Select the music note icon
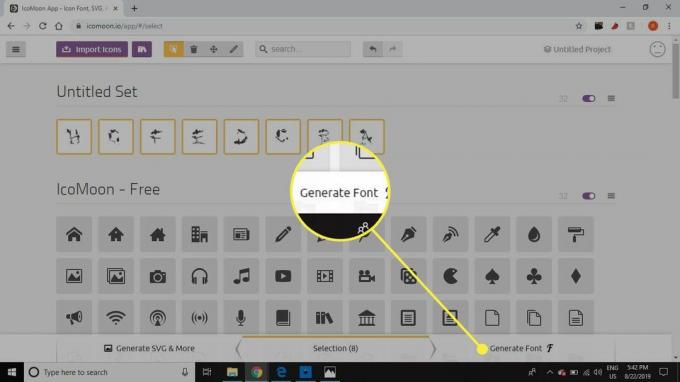 [x=241, y=276]
